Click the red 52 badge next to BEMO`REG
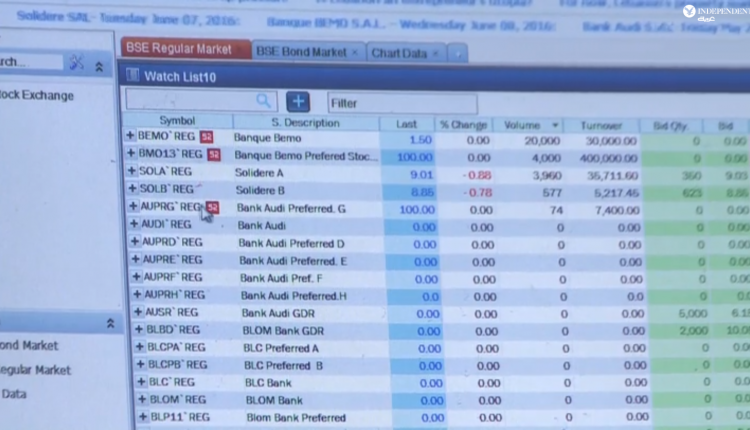Screen dimensions: 750x430 click(206, 136)
